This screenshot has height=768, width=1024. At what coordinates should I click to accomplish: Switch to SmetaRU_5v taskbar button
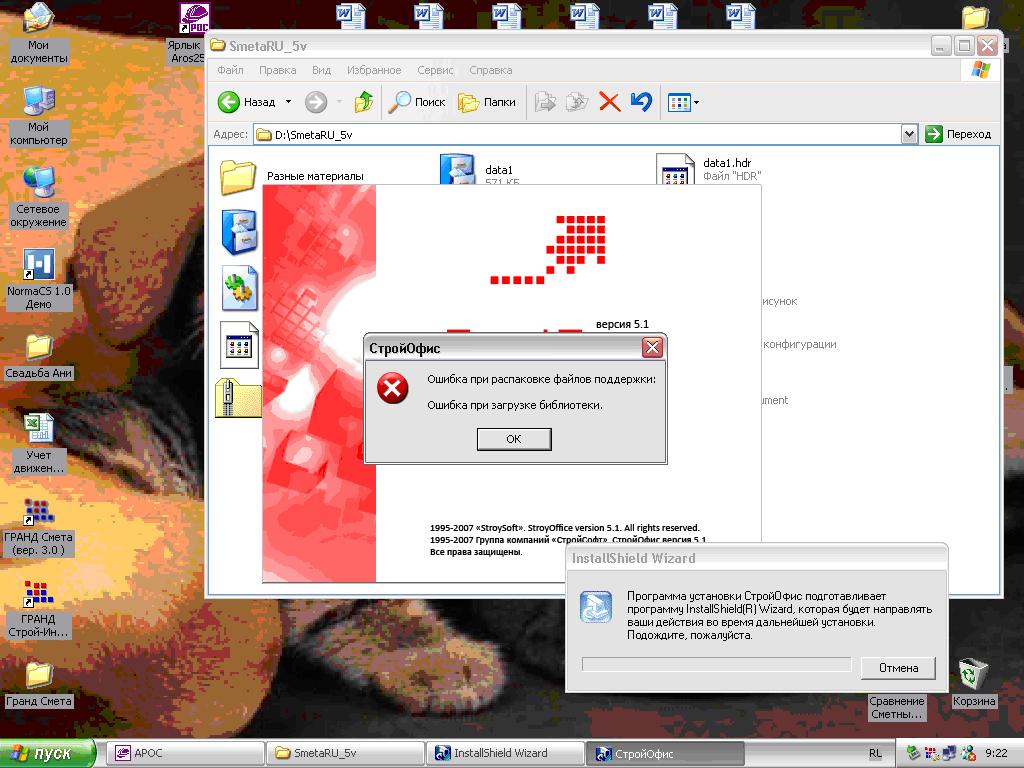tap(345, 753)
